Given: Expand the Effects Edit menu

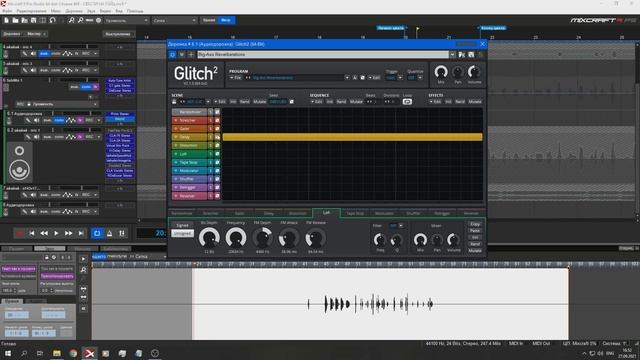Looking at the screenshot, I should click(435, 102).
